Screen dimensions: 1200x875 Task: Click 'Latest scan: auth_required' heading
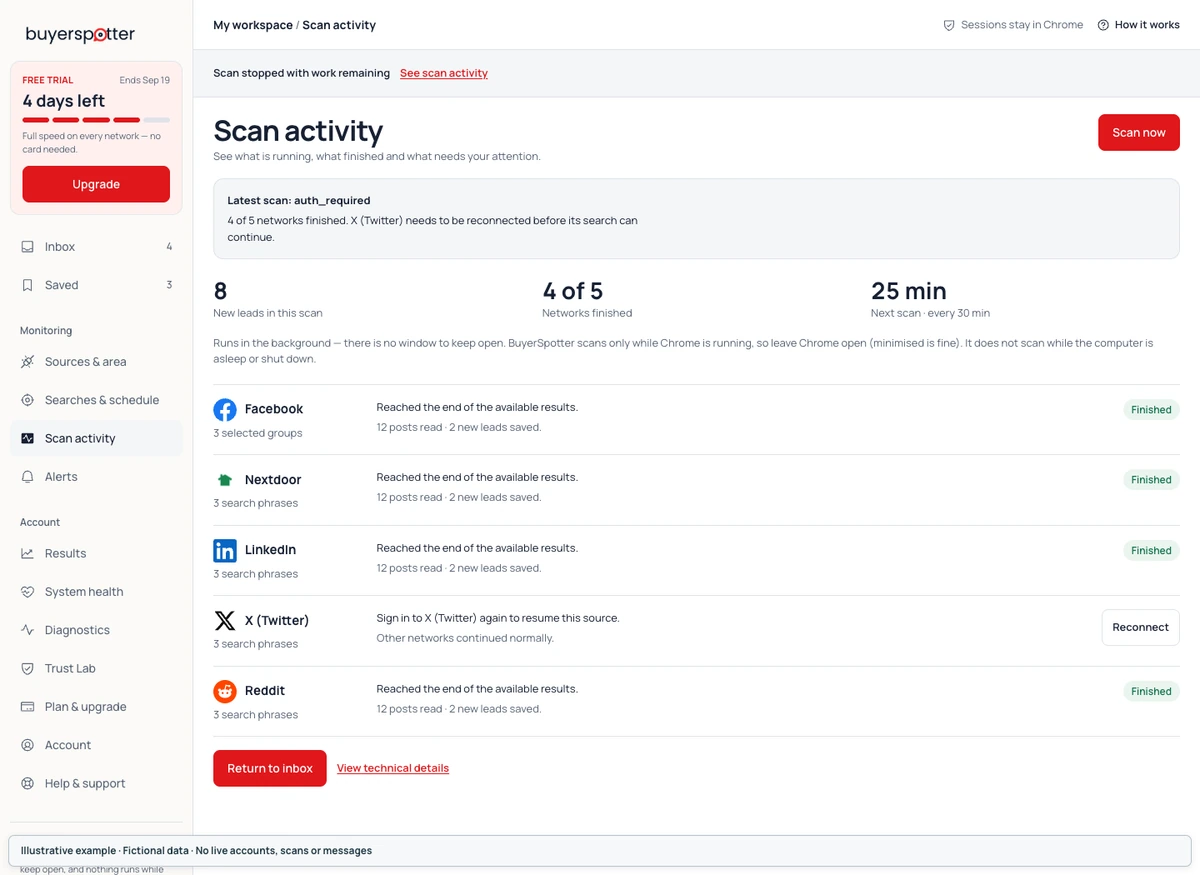pyautogui.click(x=299, y=200)
